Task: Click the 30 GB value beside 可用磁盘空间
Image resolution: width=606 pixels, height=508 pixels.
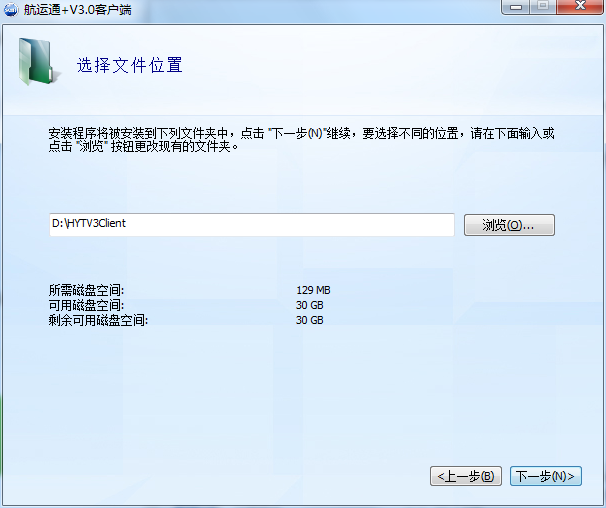Action: (309, 305)
